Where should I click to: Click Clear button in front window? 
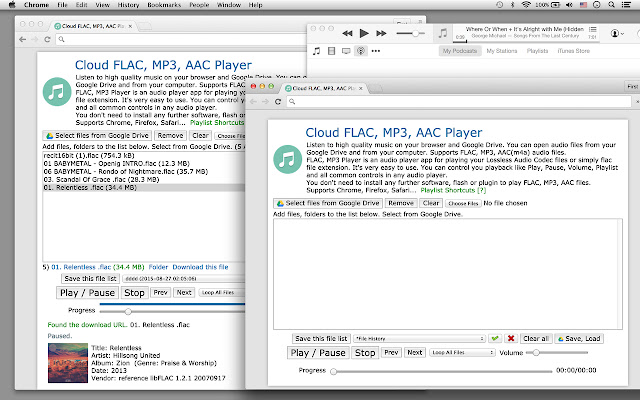[x=431, y=203]
